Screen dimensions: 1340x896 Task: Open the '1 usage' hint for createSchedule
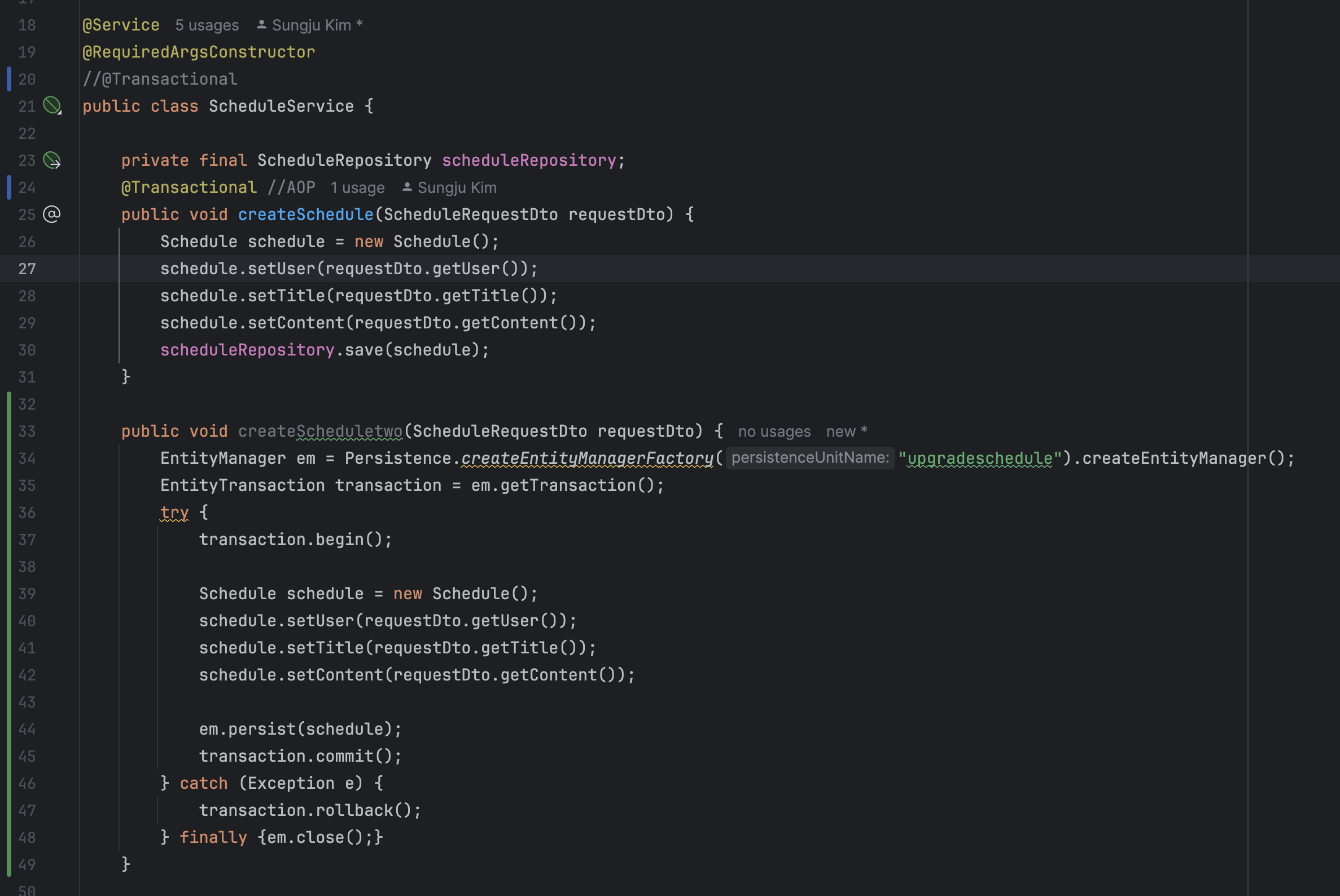pyautogui.click(x=357, y=187)
